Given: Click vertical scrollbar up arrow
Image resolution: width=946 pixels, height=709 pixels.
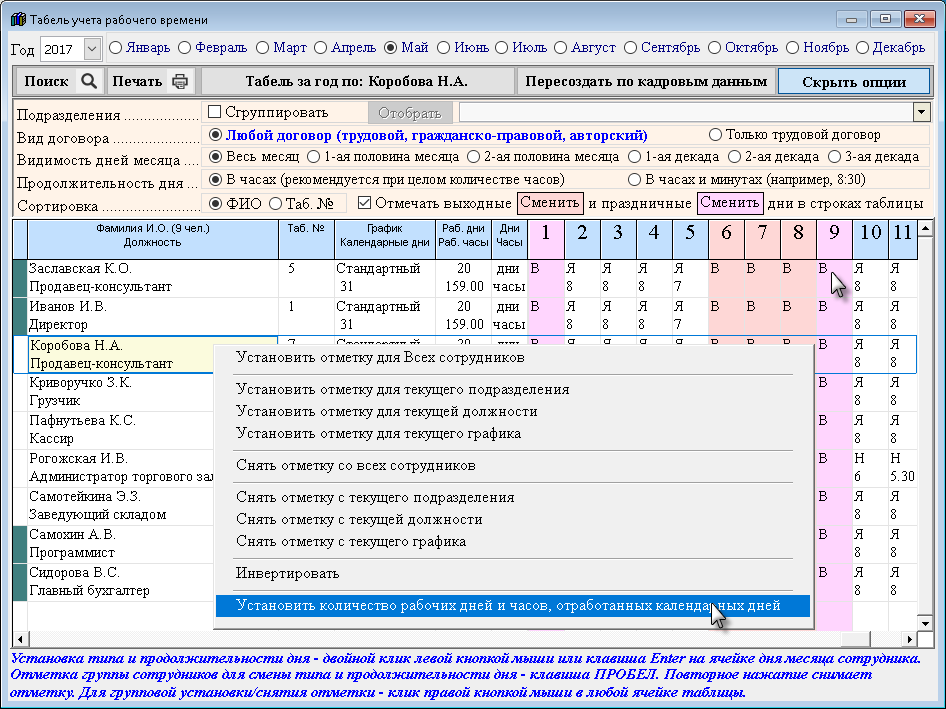Looking at the screenshot, I should (925, 228).
